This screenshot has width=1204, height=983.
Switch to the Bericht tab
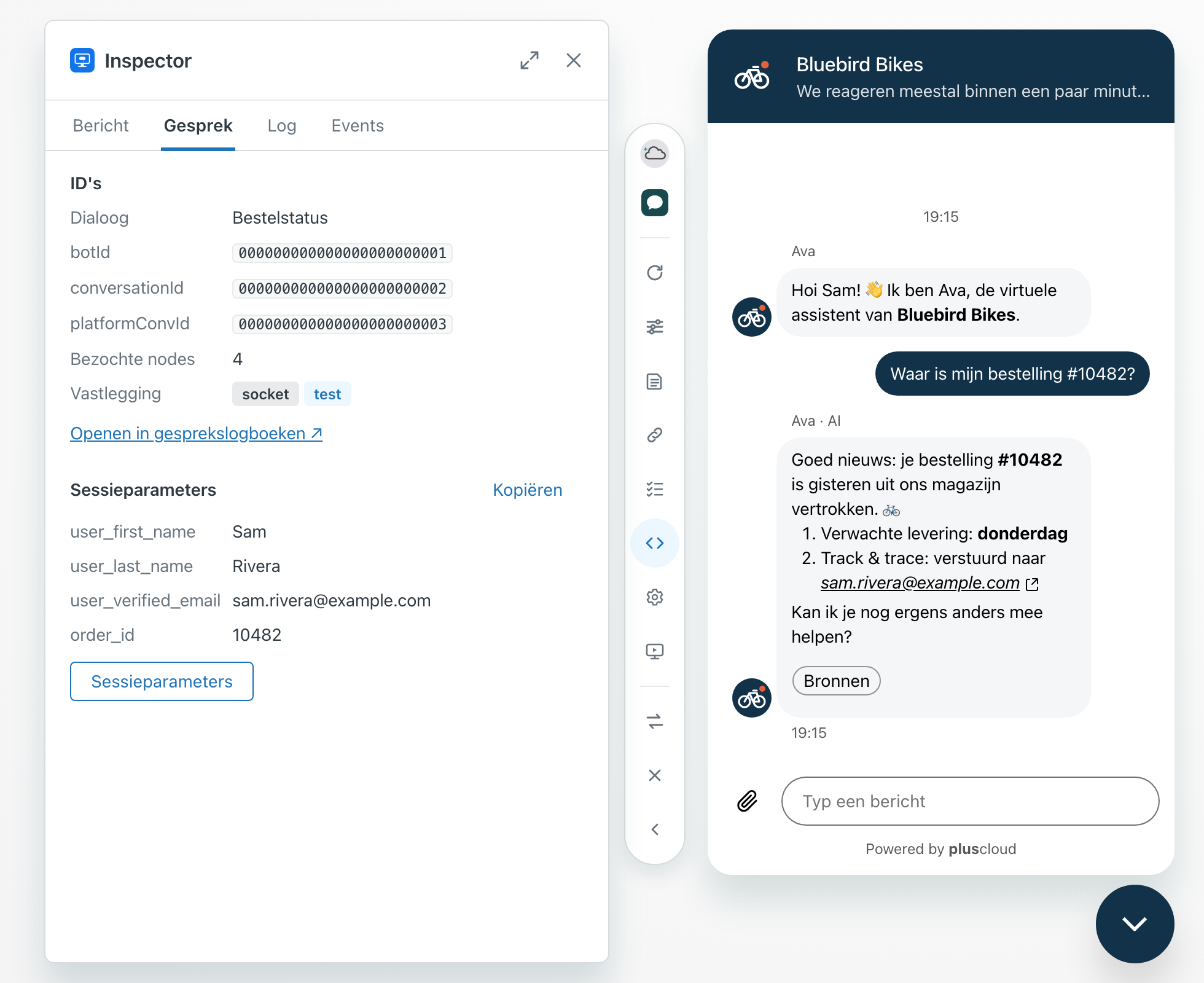(x=101, y=126)
